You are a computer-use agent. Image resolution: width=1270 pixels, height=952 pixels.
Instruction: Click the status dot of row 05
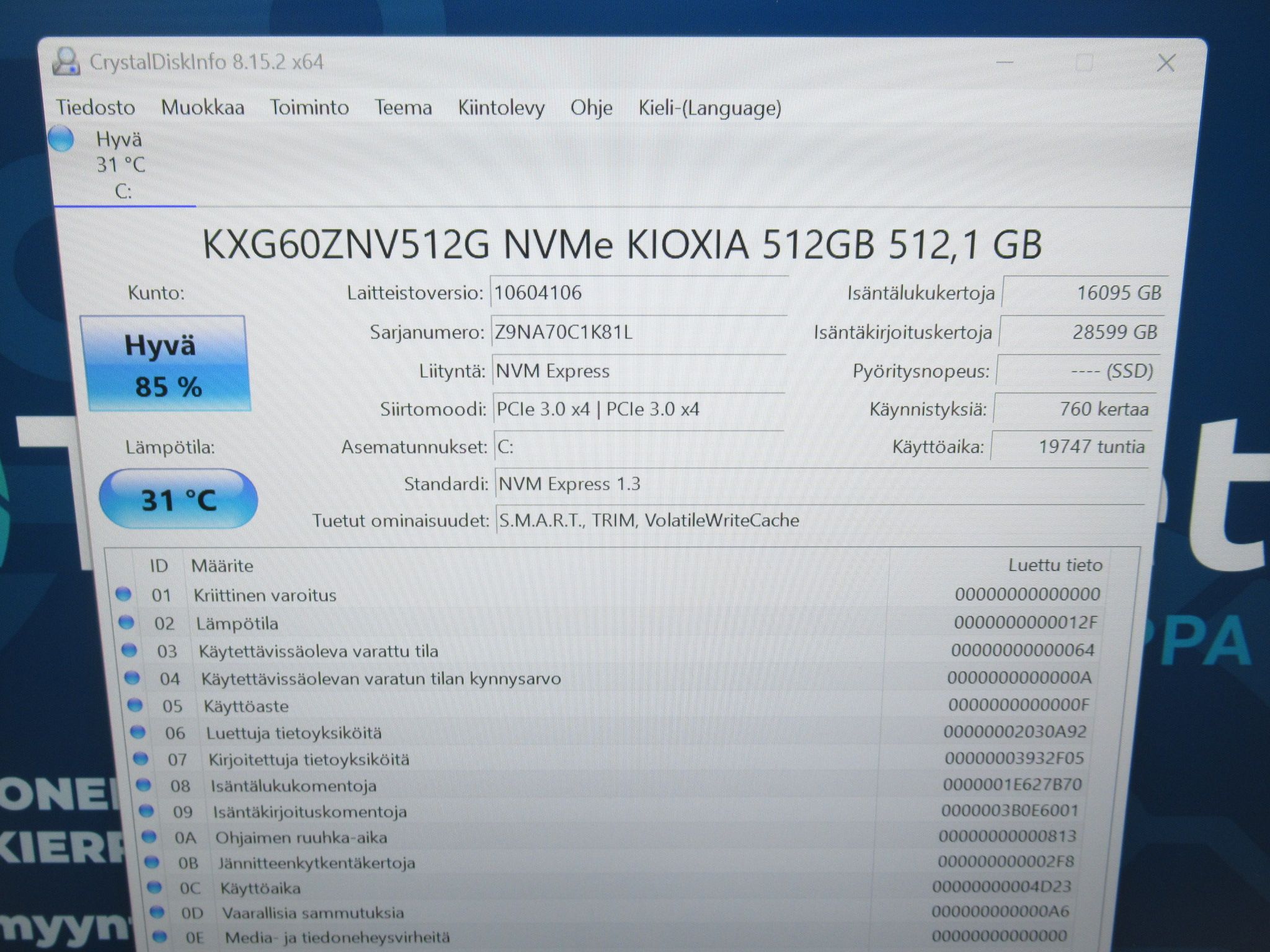(x=135, y=705)
